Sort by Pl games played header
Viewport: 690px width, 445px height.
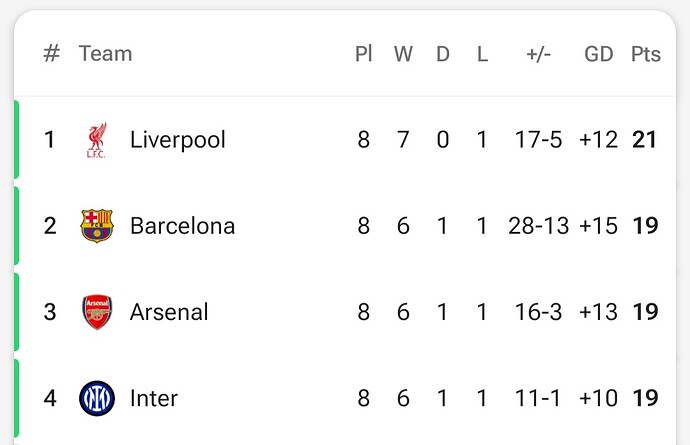tap(363, 54)
